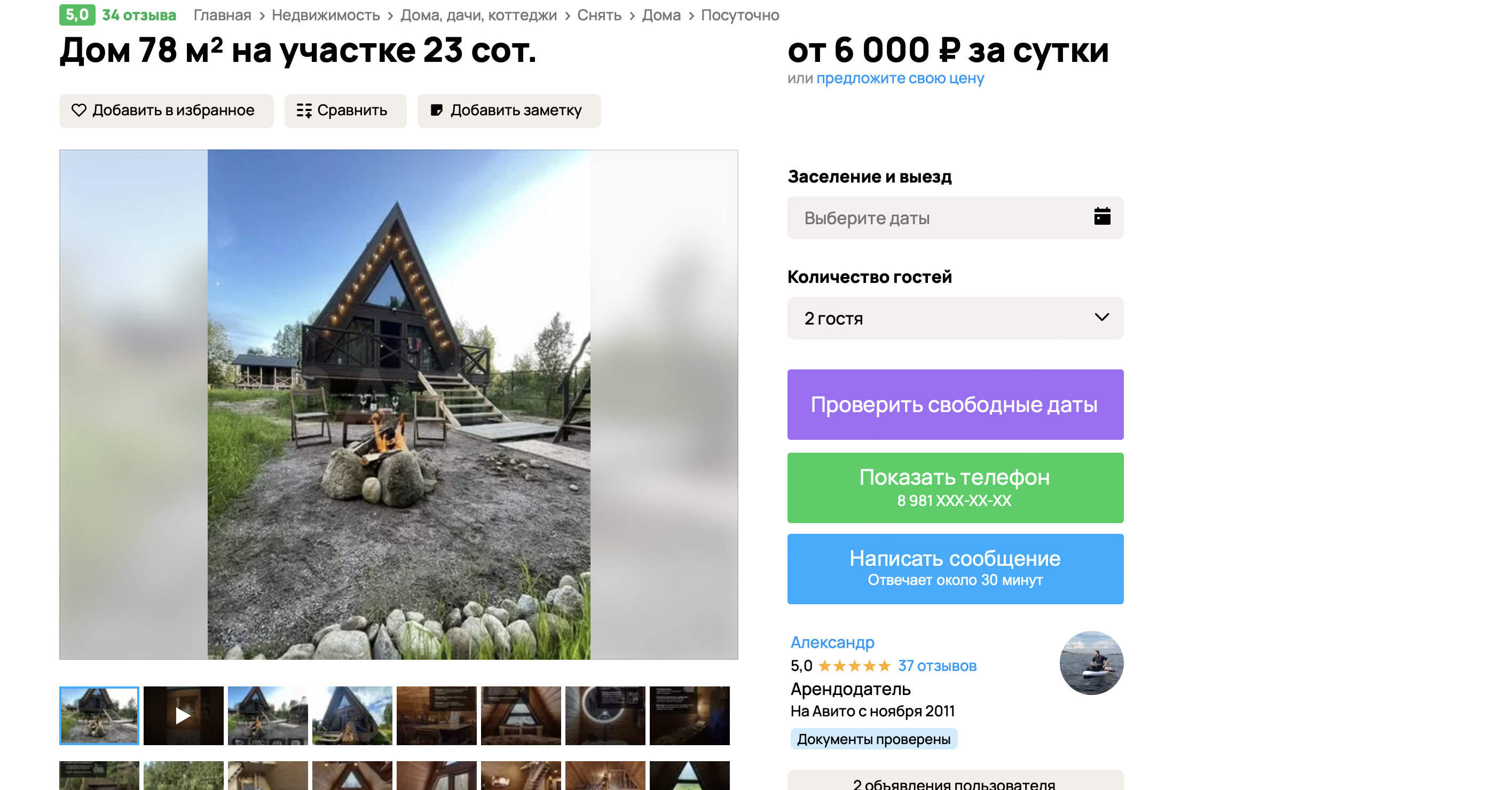Select the Выберите даты date field
Screen dimensions: 1512x790
coord(955,218)
